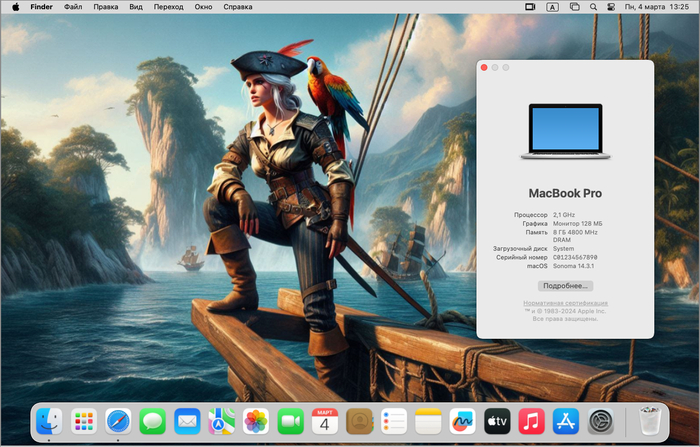This screenshot has width=700, height=447.
Task: Open System Settings gear icon
Action: [600, 421]
